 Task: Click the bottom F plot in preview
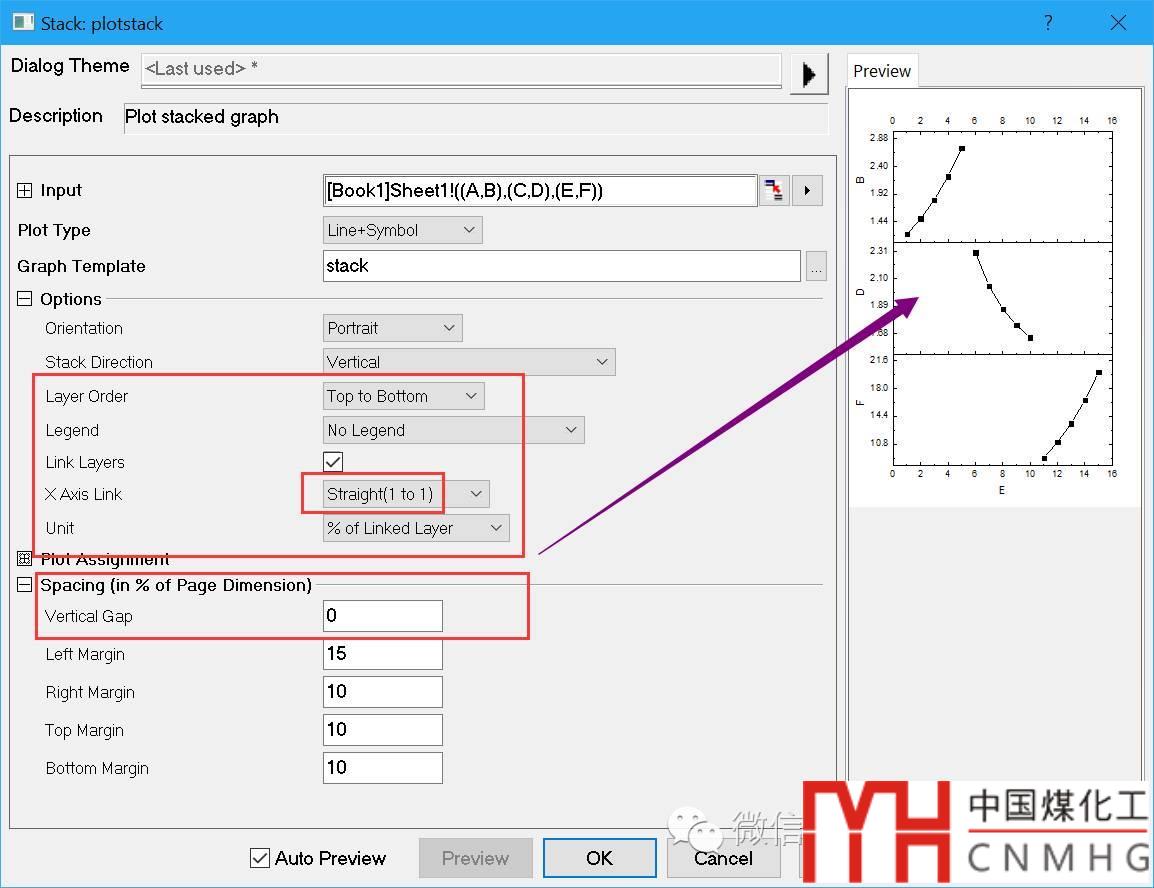(1002, 409)
